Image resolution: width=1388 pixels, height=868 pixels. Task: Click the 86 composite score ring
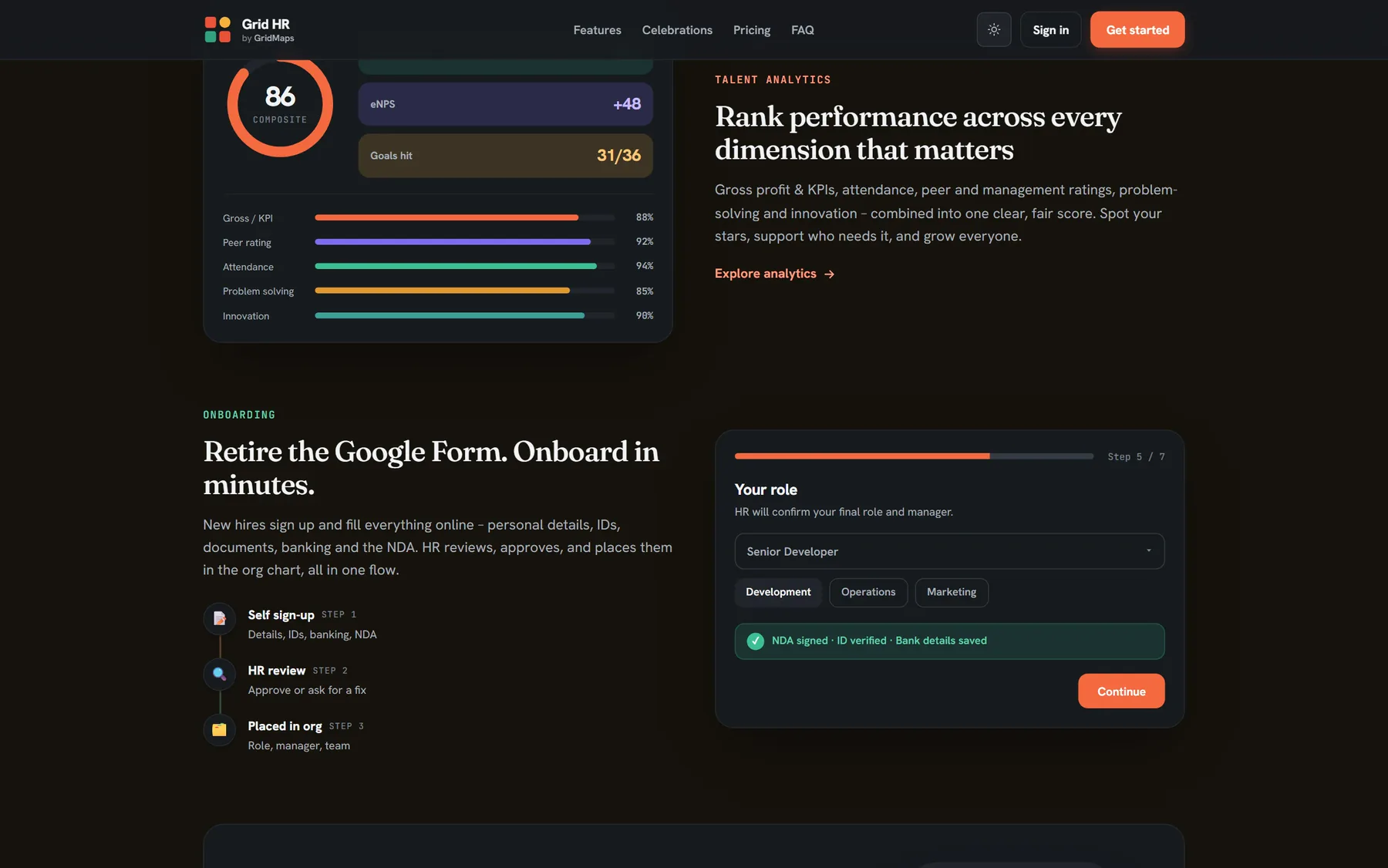pos(280,104)
